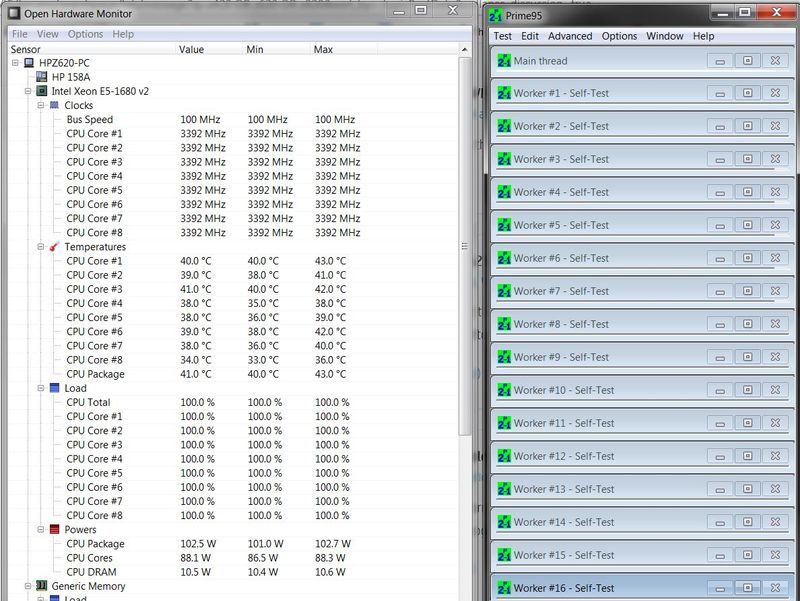The image size is (800, 601).
Task: Click the Prime95 title bar icon
Action: click(495, 16)
